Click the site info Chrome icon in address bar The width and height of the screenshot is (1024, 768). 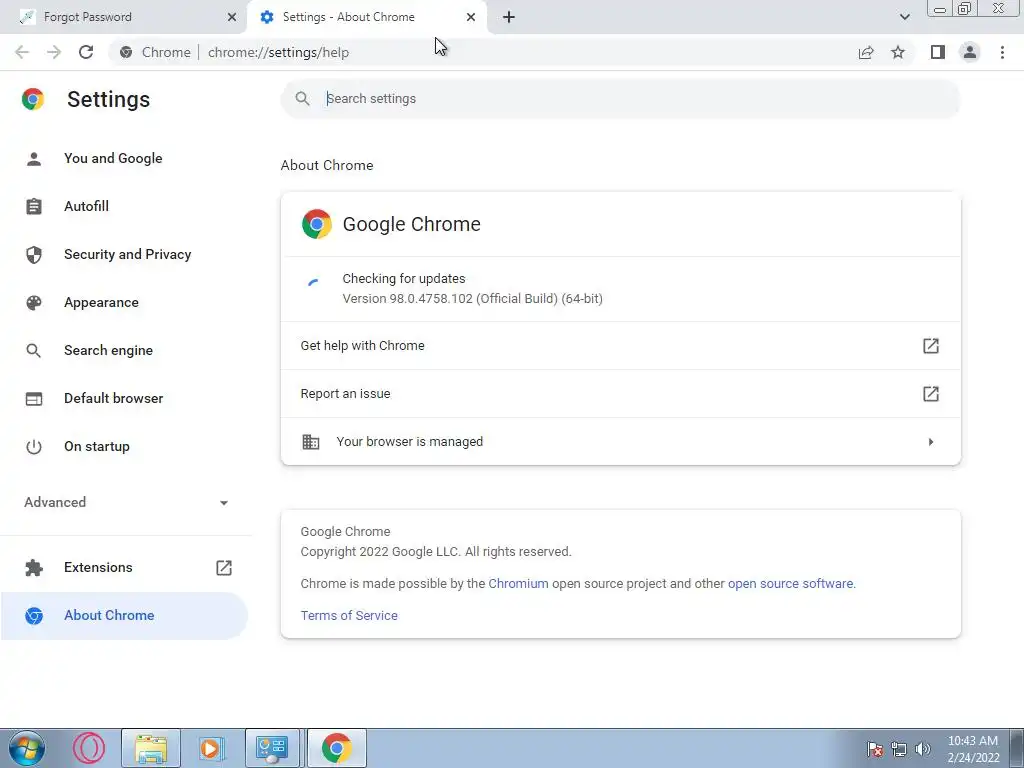pyautogui.click(x=126, y=52)
